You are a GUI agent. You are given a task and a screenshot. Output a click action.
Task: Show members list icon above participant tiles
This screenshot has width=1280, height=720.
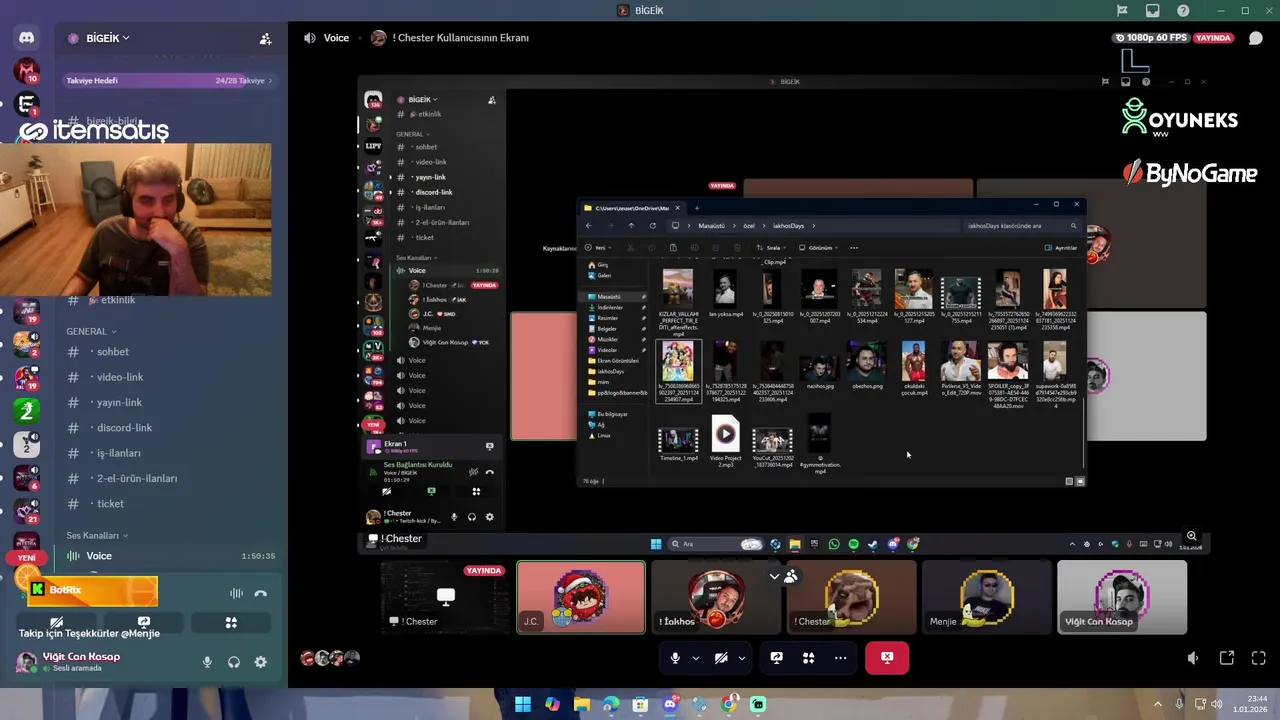click(791, 576)
